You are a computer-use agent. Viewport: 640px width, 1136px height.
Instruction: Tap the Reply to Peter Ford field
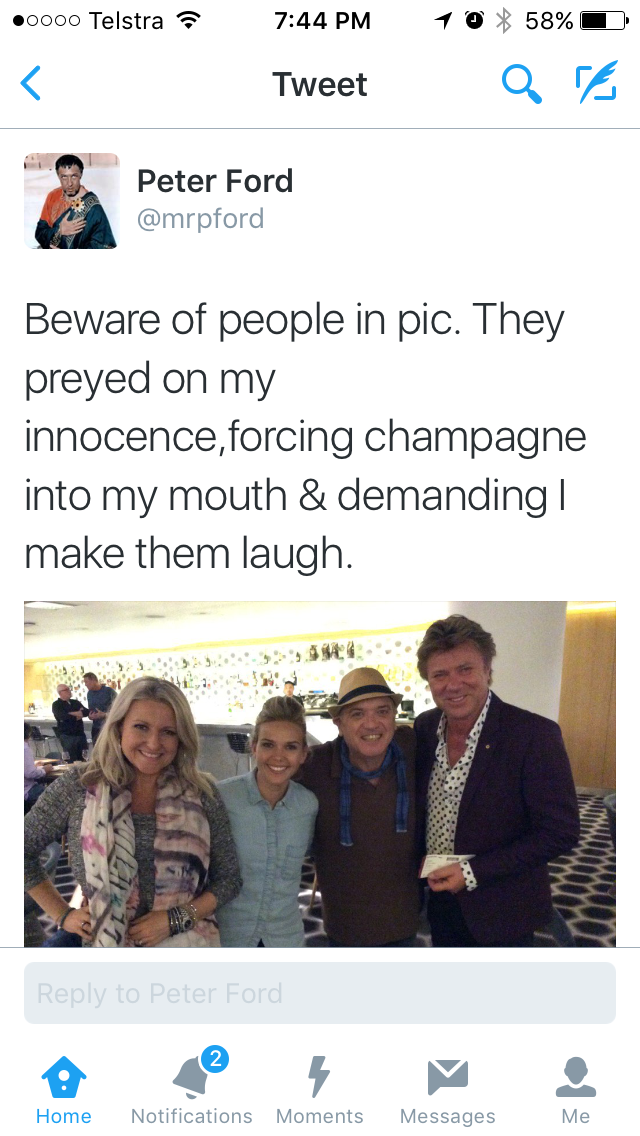click(320, 993)
